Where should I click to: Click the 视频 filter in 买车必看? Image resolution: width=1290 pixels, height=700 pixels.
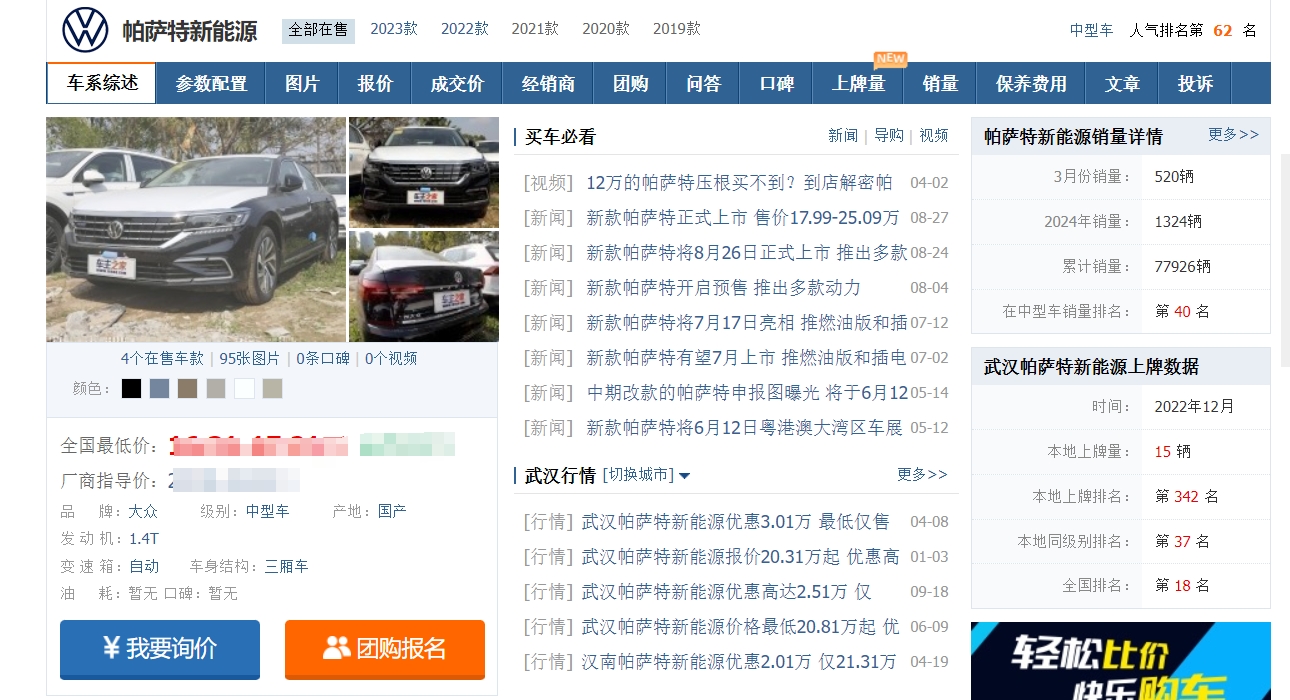(934, 135)
